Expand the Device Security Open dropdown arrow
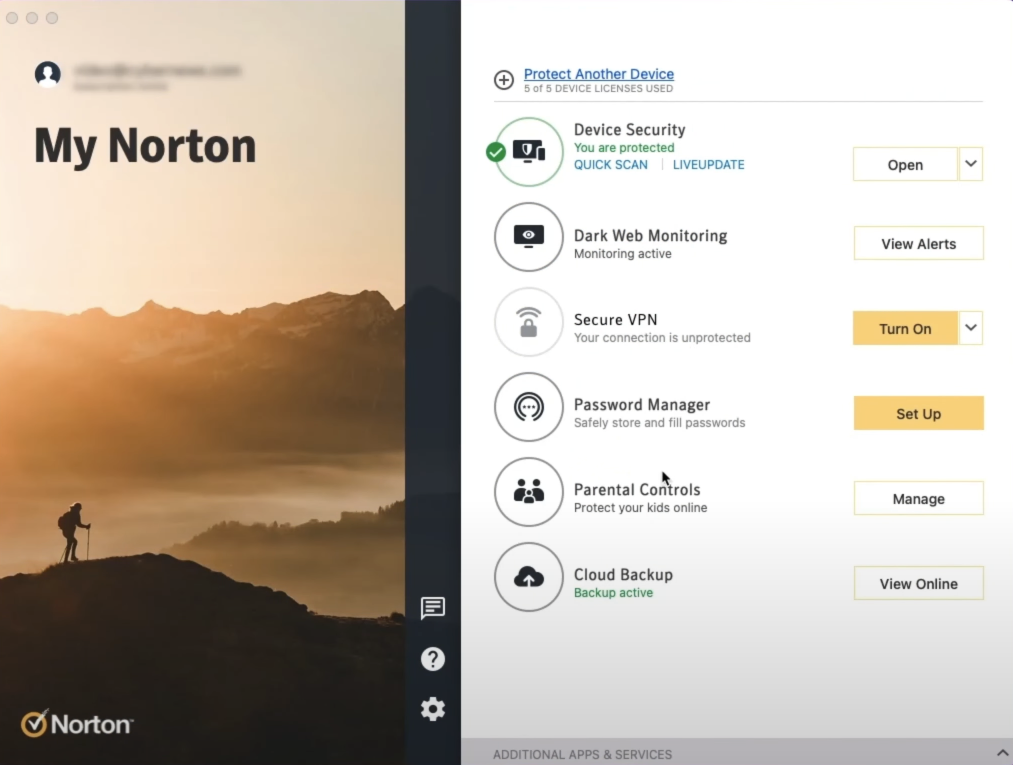This screenshot has height=765, width=1013. coord(970,164)
